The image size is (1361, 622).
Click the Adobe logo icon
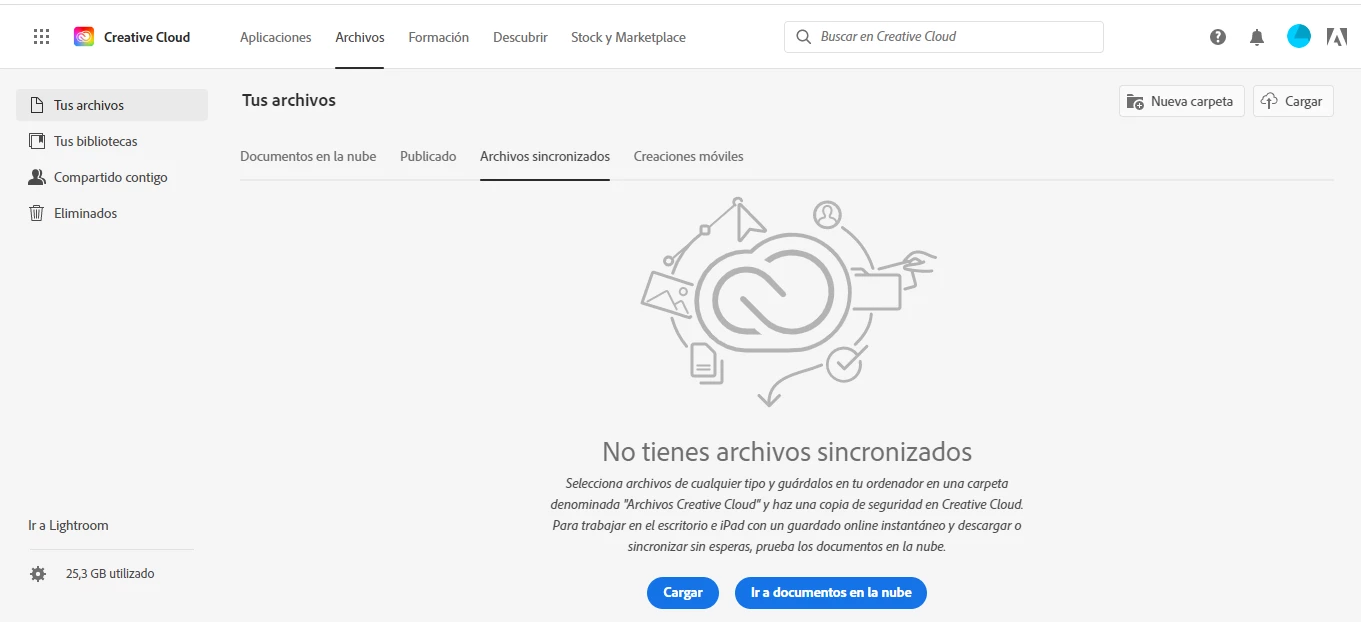click(1336, 37)
